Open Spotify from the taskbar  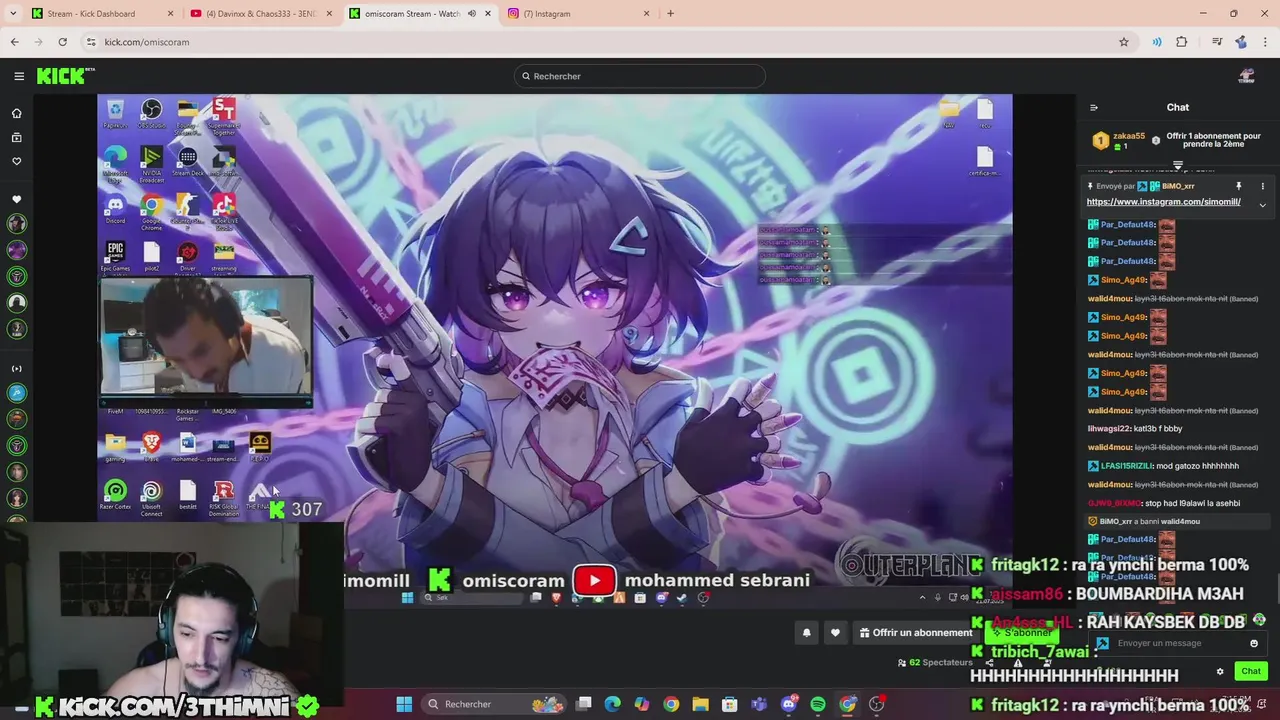pos(818,704)
